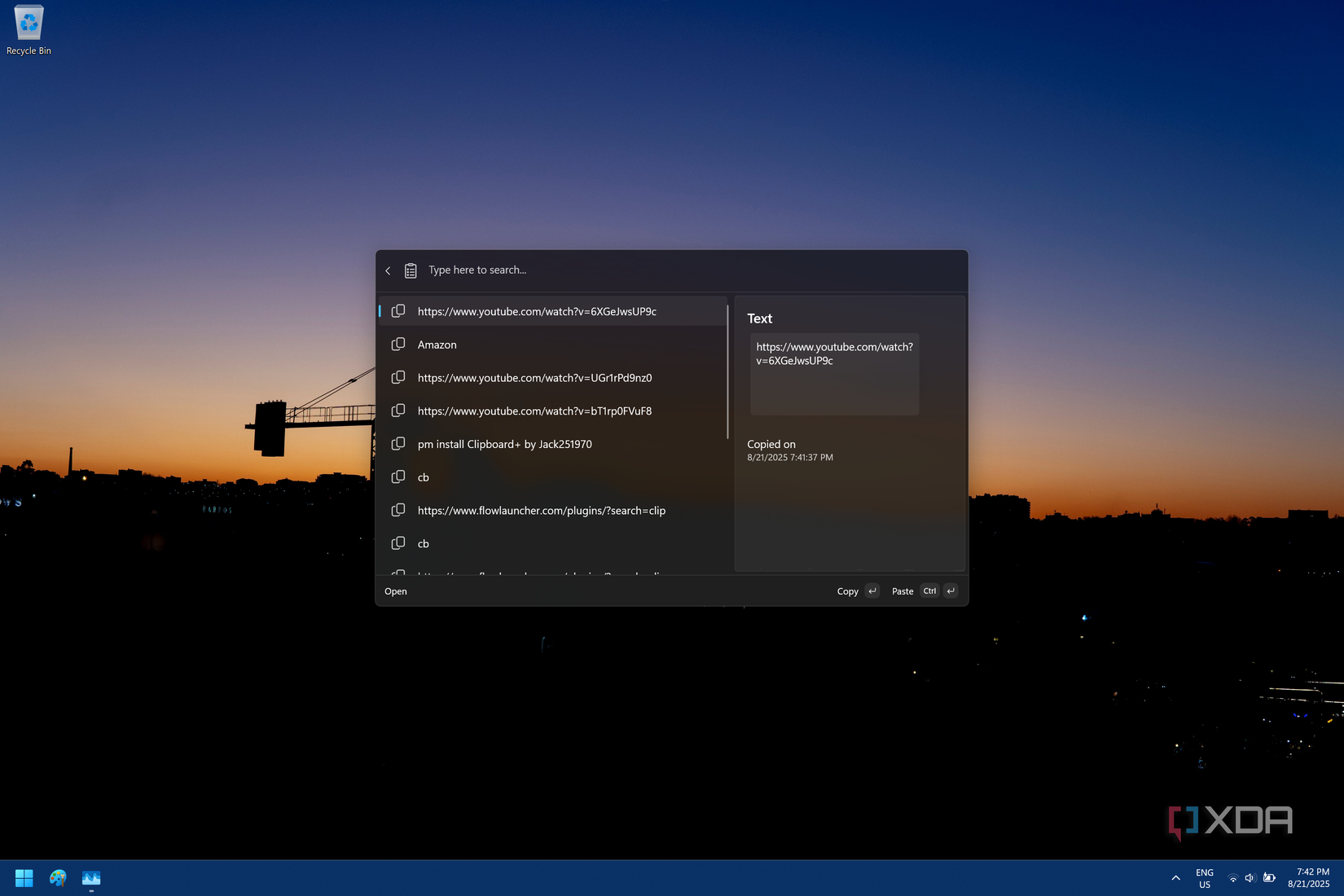Click the scrollbar of the clipboard history list
The width and height of the screenshot is (1344, 896).
727,367
